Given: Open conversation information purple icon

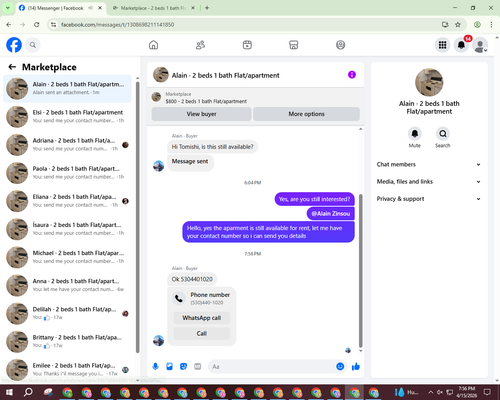Looking at the screenshot, I should pos(352,75).
